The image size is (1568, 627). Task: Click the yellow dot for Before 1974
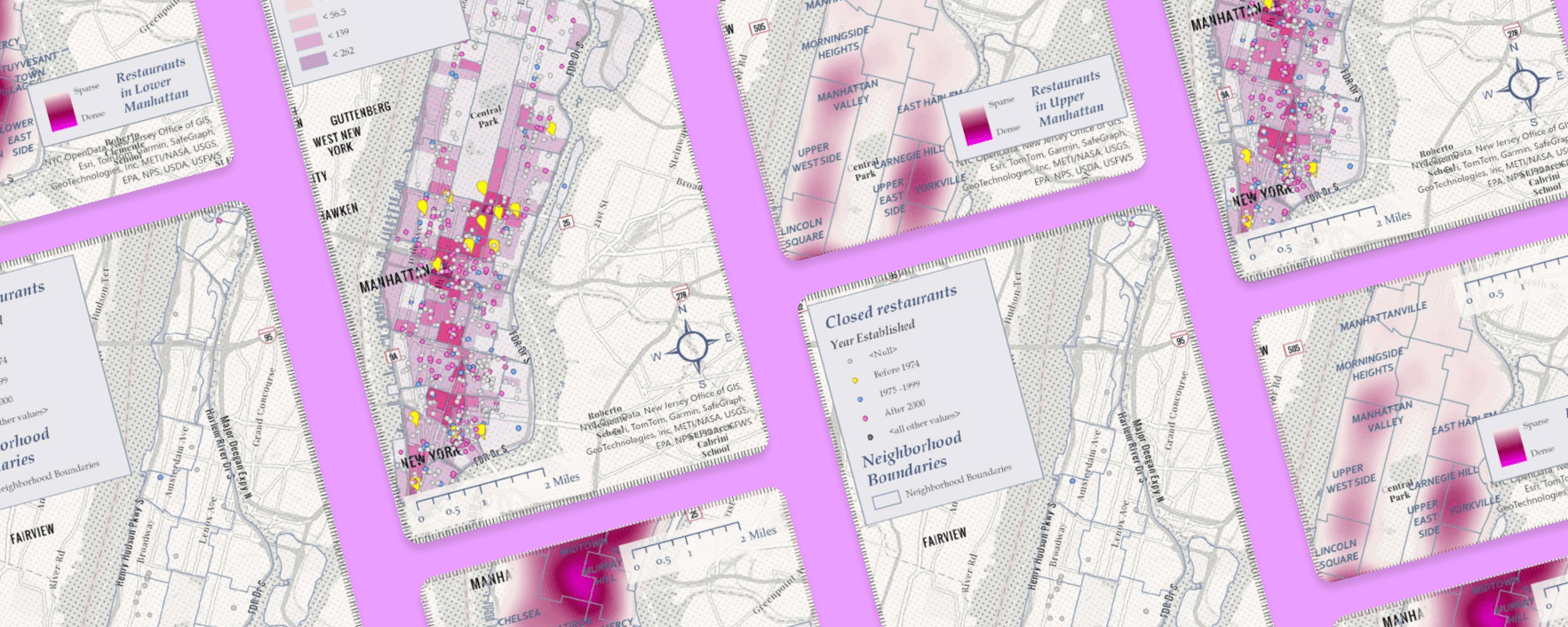(856, 380)
